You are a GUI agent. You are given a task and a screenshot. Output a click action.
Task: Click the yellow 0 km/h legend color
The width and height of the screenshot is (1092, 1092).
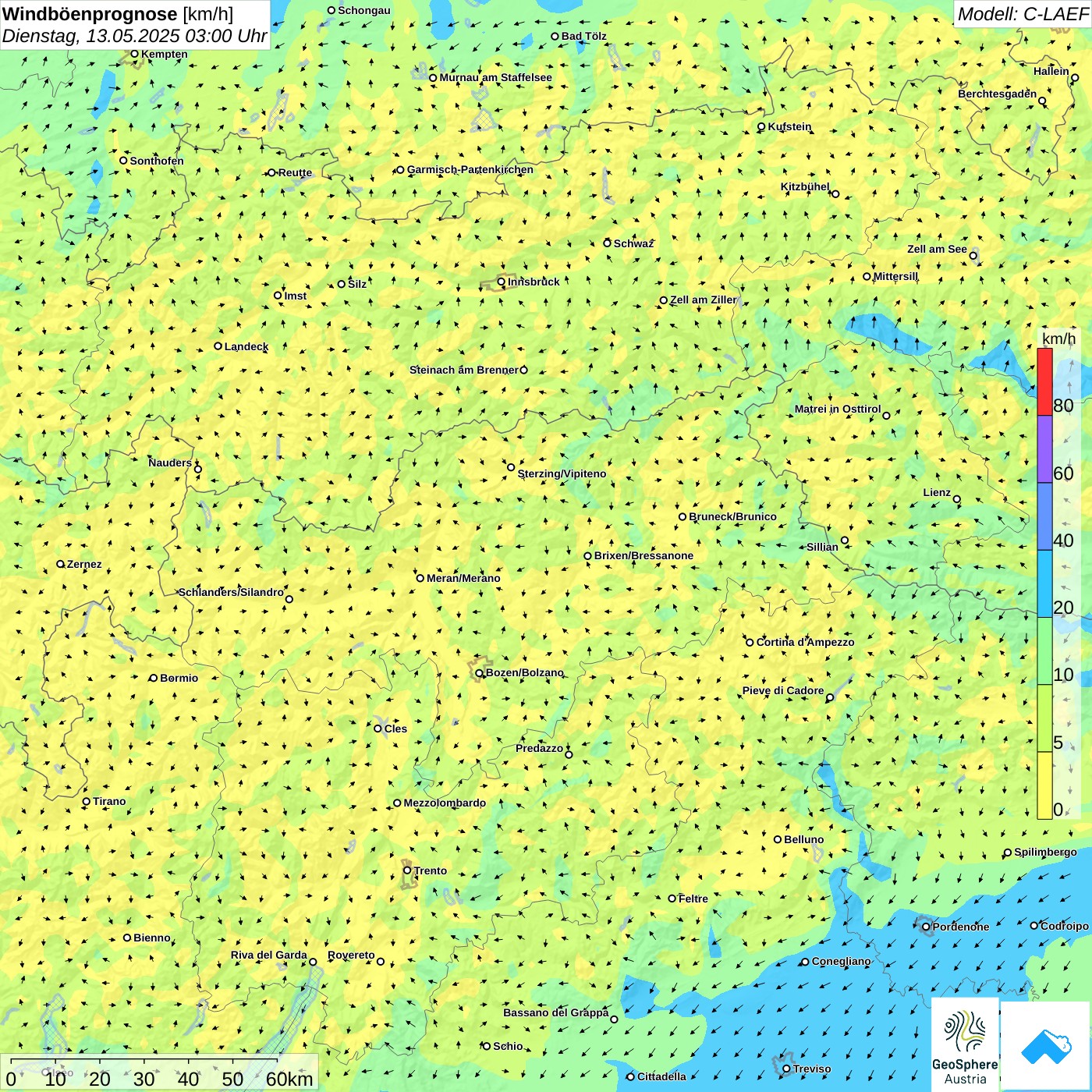tap(1044, 785)
